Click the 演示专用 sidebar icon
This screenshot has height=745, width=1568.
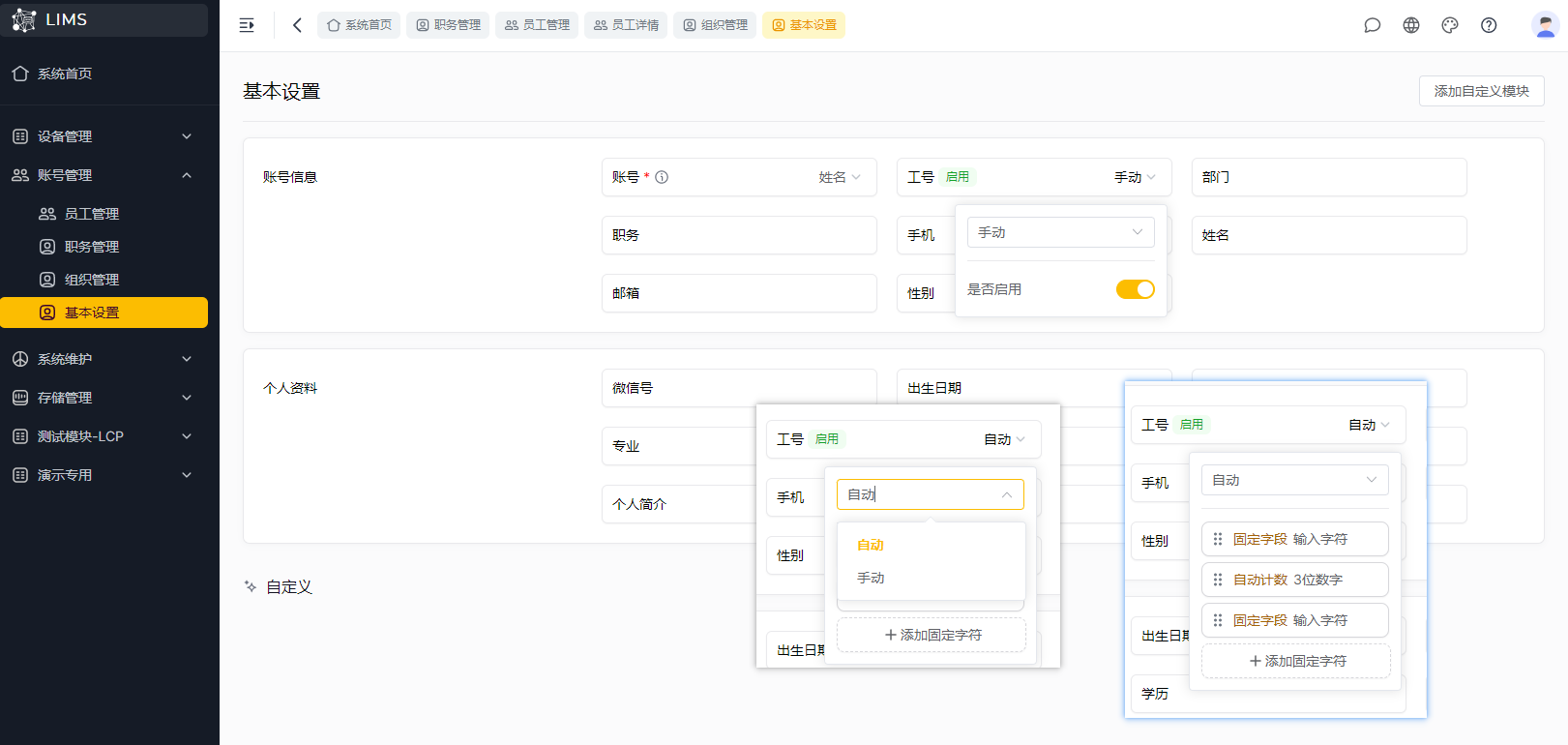pos(20,475)
